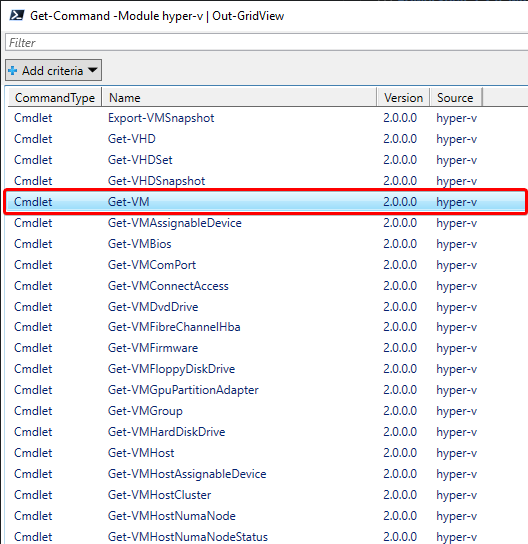Select the Get-VMHost row
The width and height of the screenshot is (528, 544).
(266, 453)
